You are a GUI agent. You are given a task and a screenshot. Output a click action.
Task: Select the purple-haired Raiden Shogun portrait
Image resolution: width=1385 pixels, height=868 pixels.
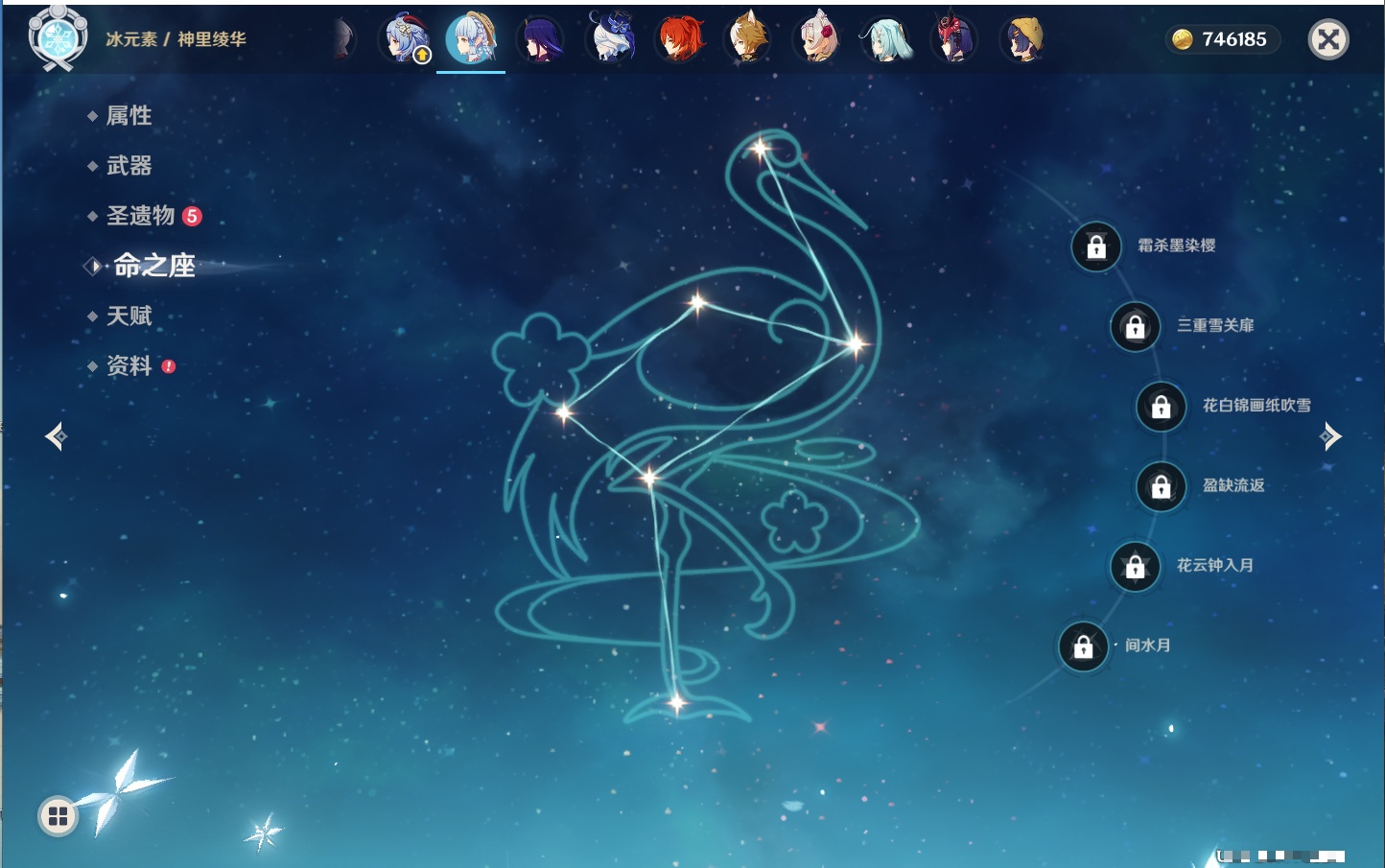tap(540, 39)
